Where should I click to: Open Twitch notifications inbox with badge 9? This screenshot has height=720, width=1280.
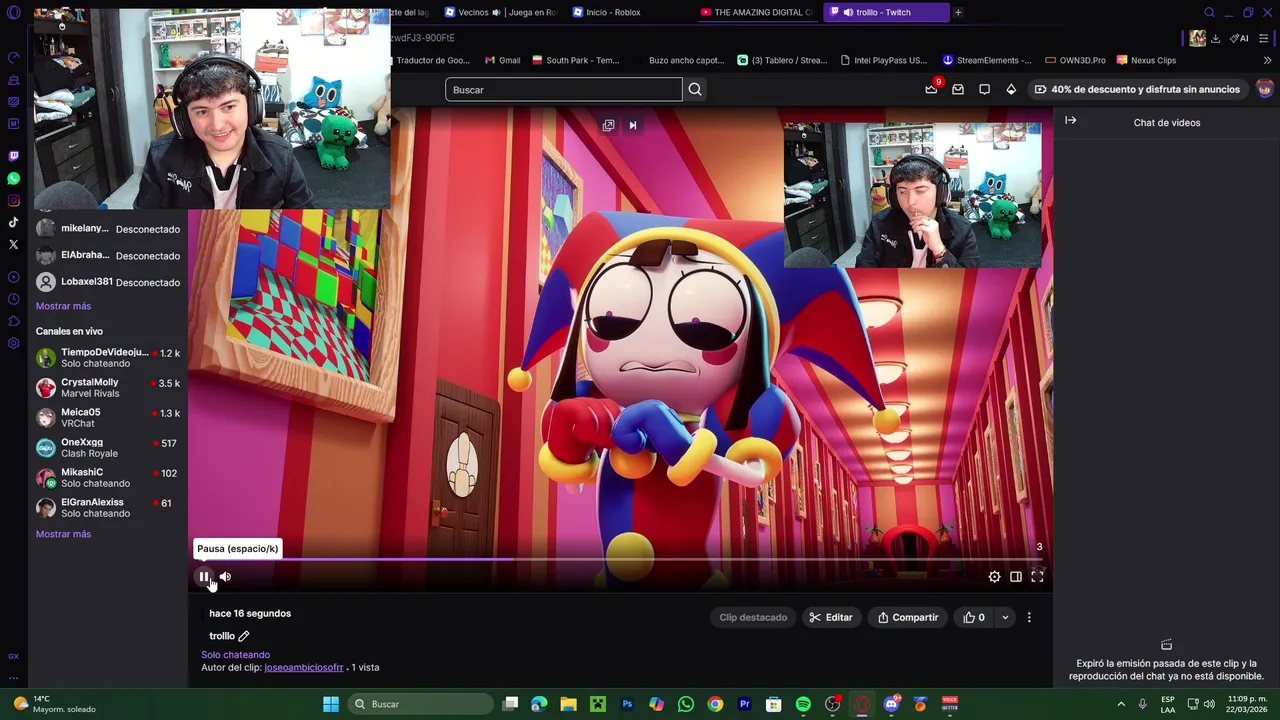pos(932,89)
